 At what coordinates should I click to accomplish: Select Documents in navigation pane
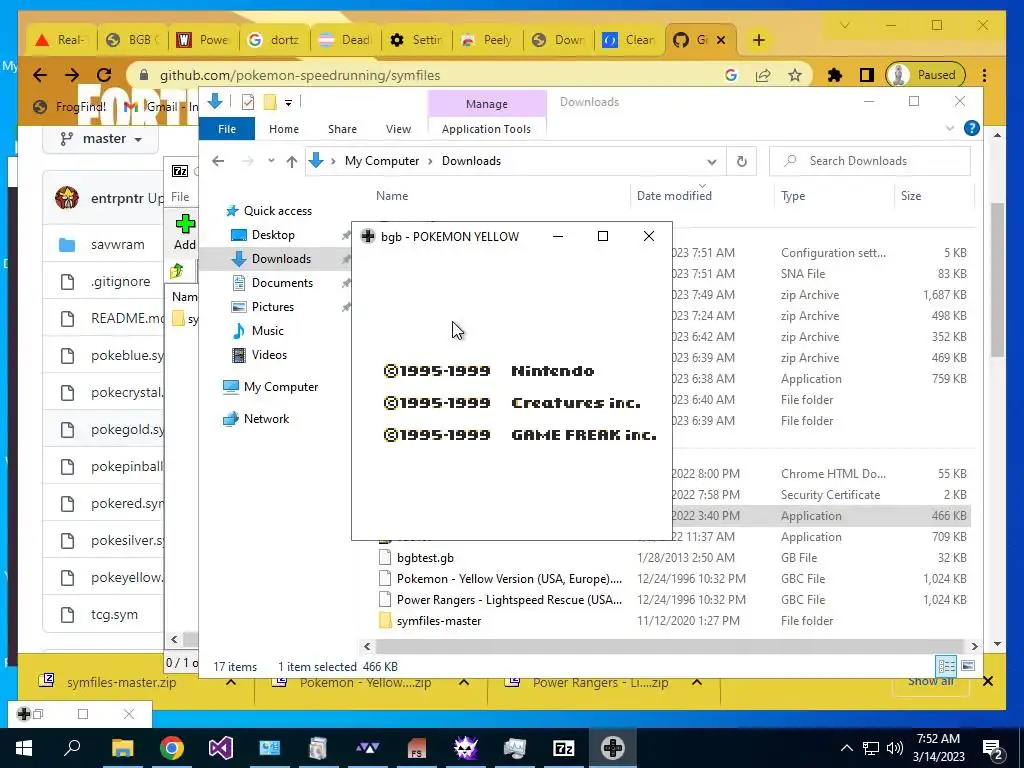[282, 283]
